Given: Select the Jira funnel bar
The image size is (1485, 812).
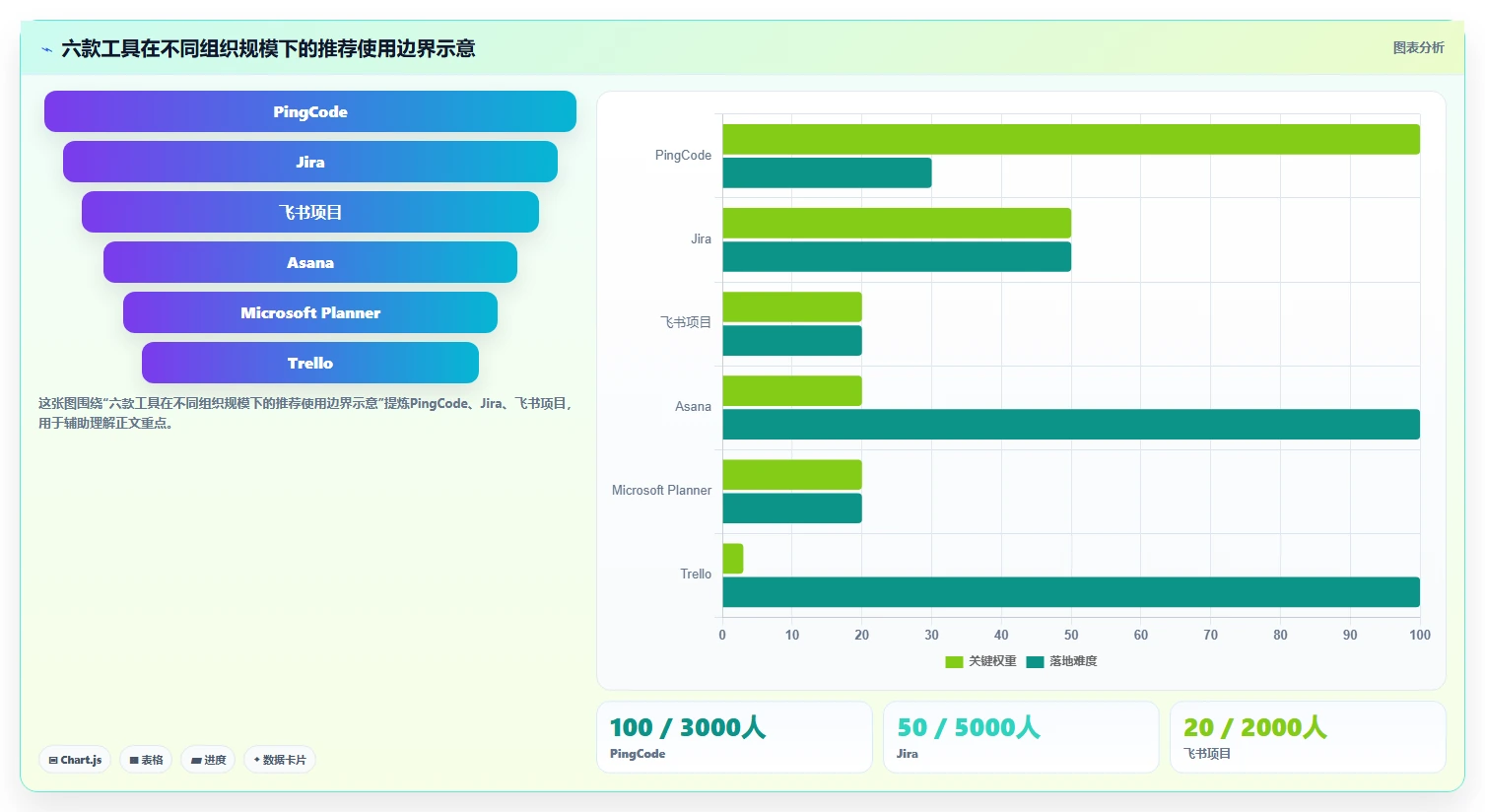Looking at the screenshot, I should click(310, 162).
